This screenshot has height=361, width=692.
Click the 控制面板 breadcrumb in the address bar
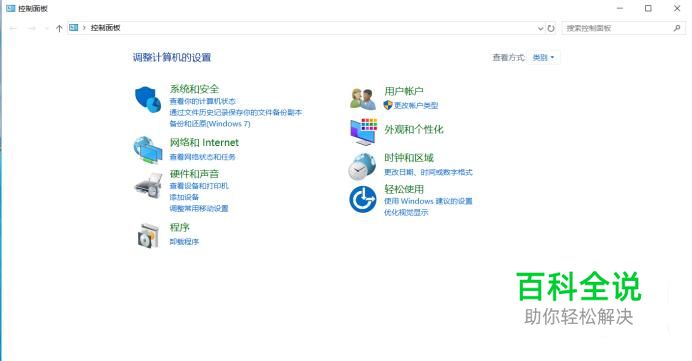pyautogui.click(x=105, y=28)
